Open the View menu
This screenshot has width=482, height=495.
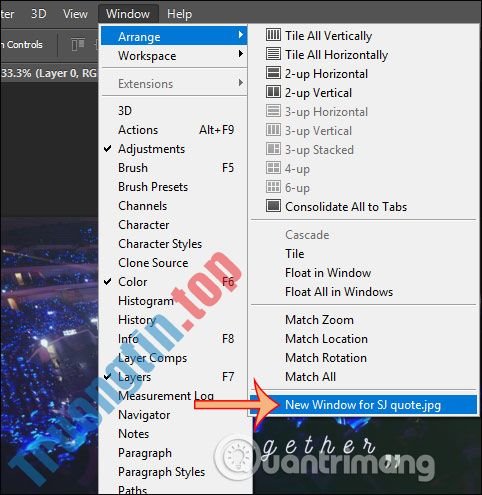tap(75, 14)
